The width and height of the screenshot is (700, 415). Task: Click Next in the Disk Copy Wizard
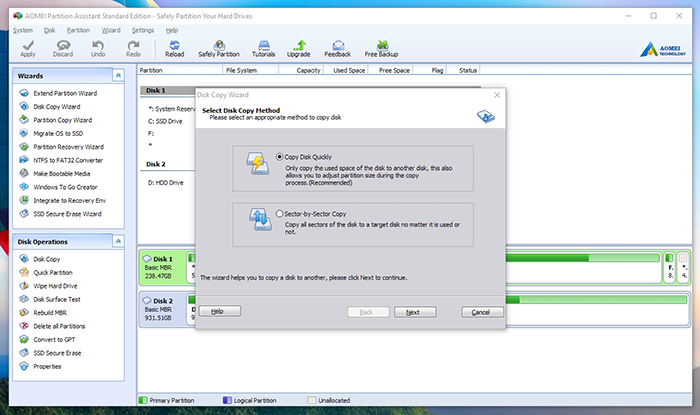tap(415, 312)
